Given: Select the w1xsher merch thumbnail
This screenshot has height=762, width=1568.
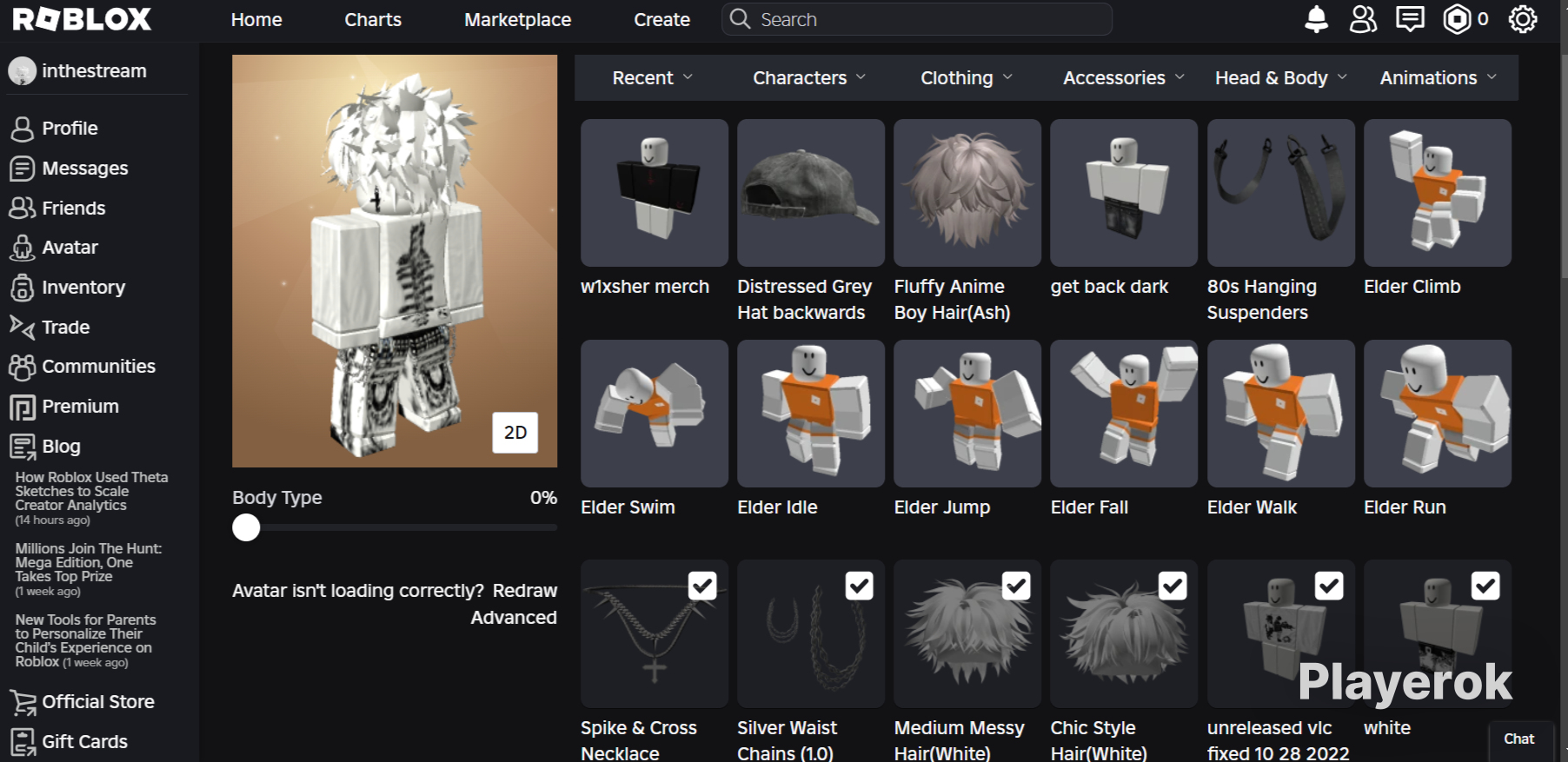Looking at the screenshot, I should coord(654,193).
